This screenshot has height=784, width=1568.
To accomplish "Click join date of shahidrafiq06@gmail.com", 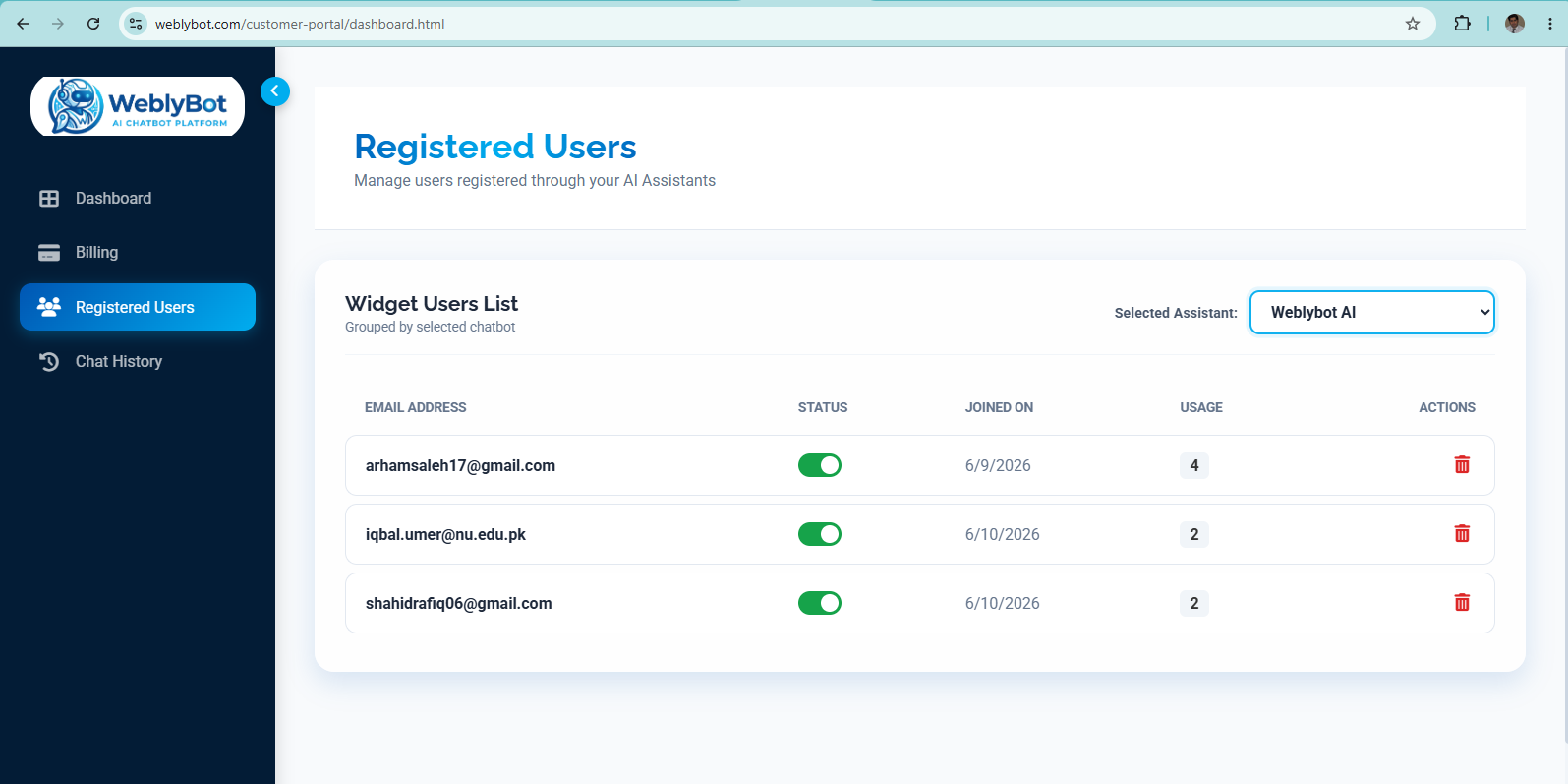I will pyautogui.click(x=1003, y=603).
